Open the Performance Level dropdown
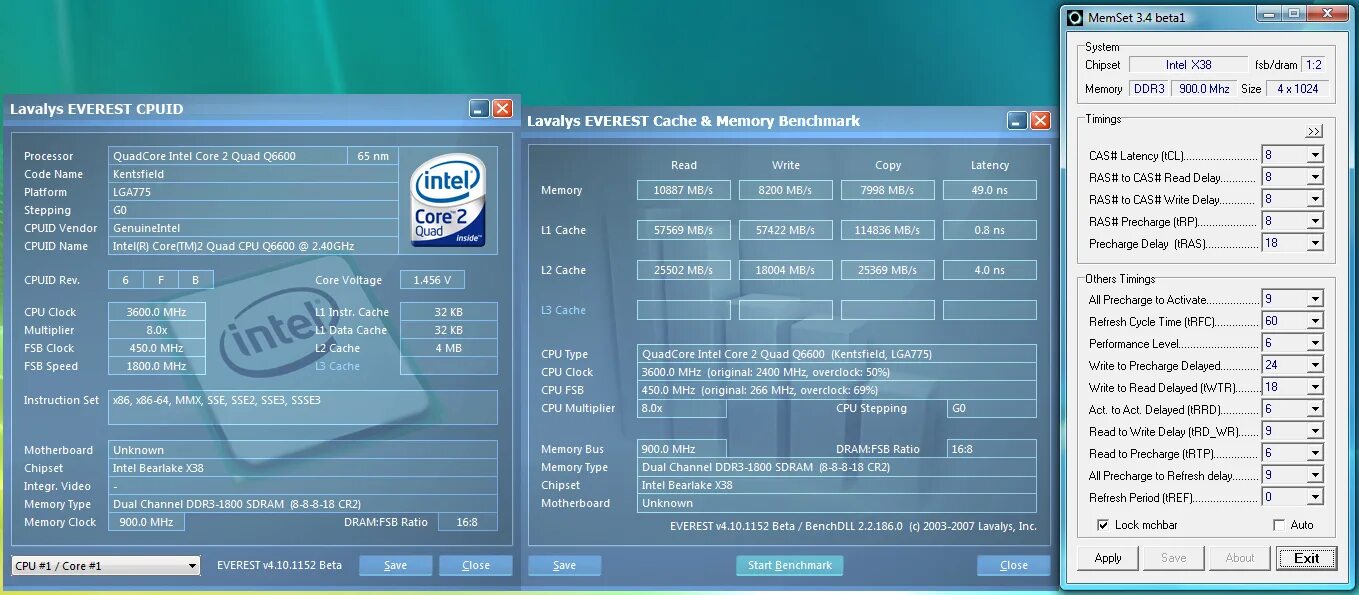1359x595 pixels. pos(1315,344)
